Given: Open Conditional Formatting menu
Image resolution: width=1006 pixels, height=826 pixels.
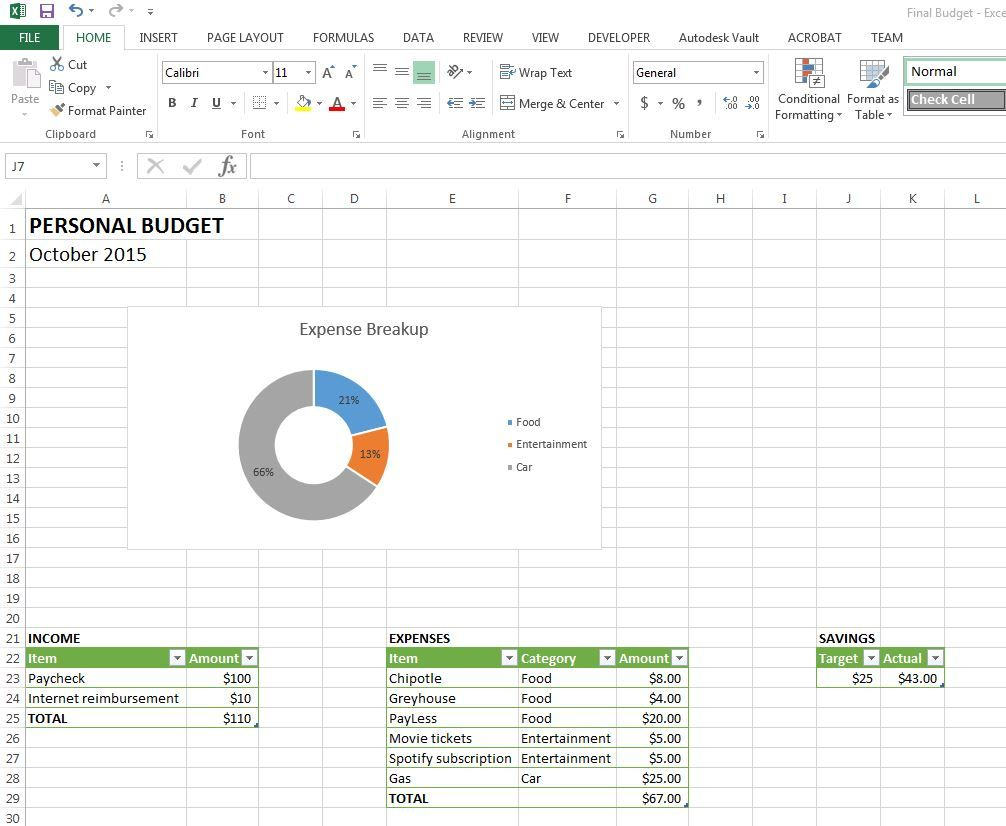Looking at the screenshot, I should 808,90.
